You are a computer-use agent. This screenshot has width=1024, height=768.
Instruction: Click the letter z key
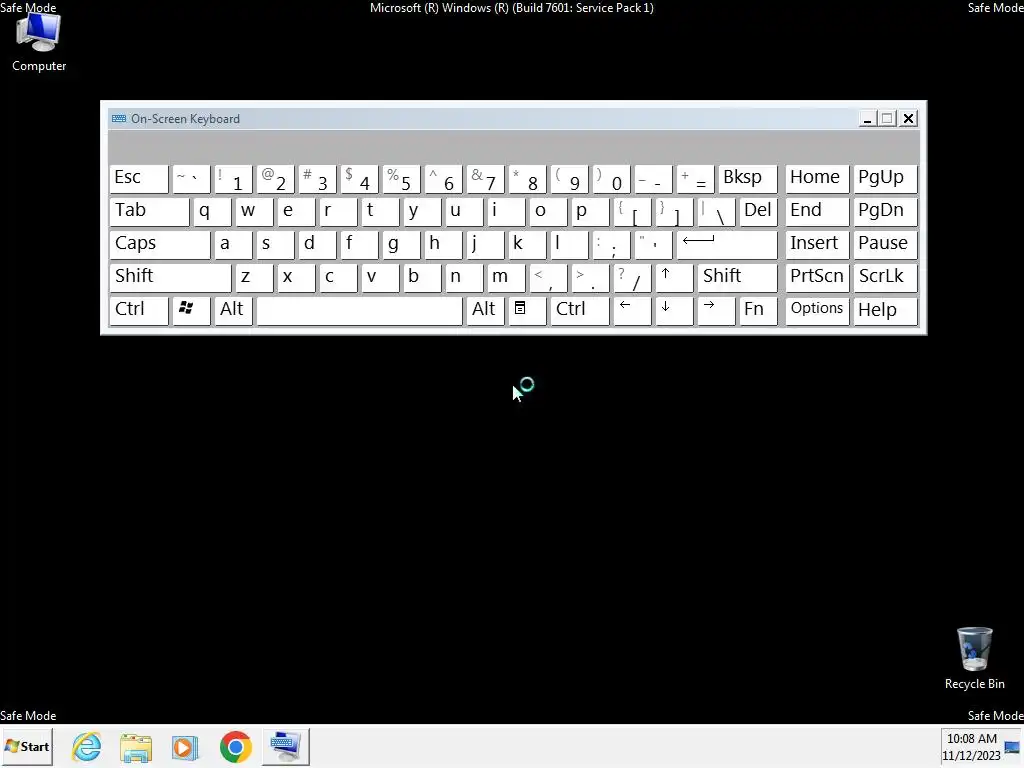pos(254,277)
